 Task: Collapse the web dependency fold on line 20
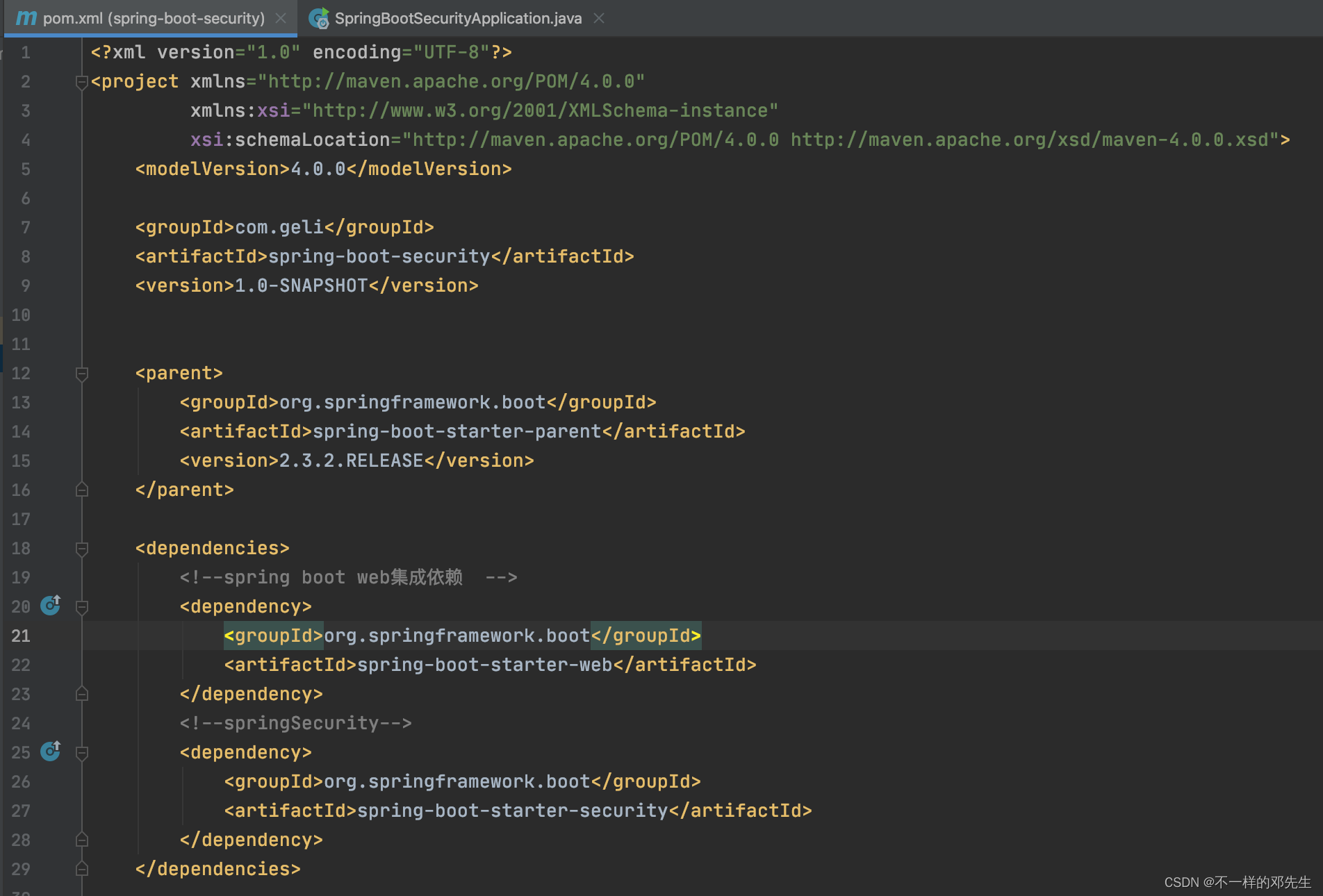click(81, 608)
